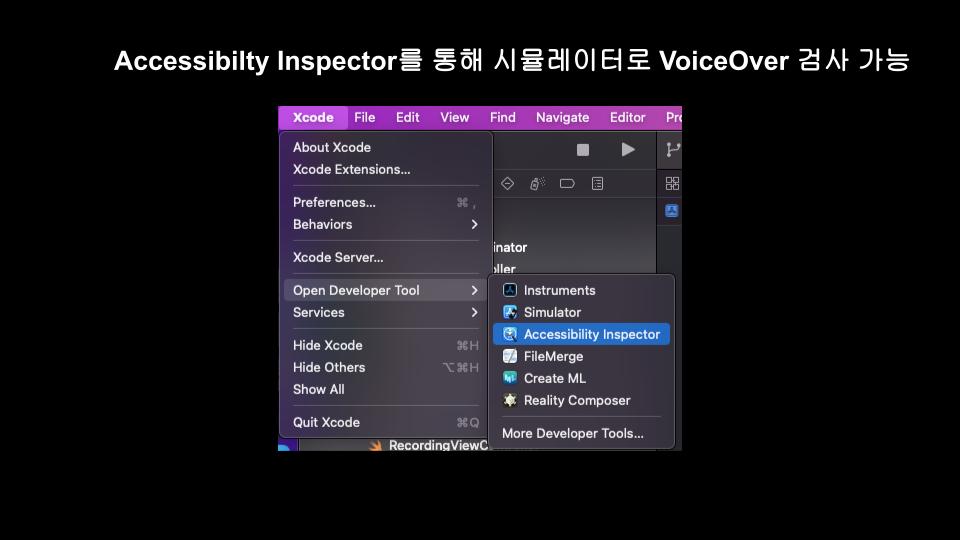Open Preferences… from Xcode menu
Screen dimensions: 960x540
click(x=386, y=203)
